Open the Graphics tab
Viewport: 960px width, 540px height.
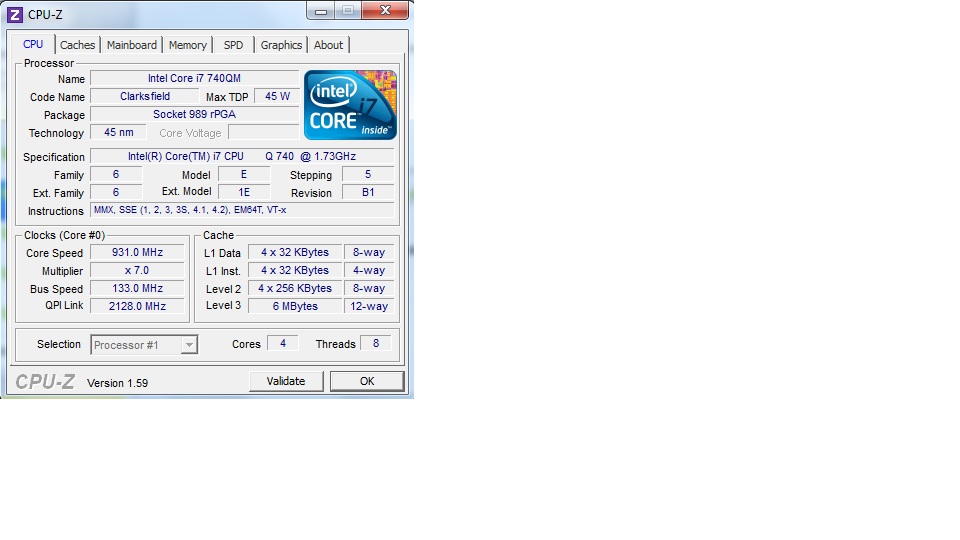[281, 45]
